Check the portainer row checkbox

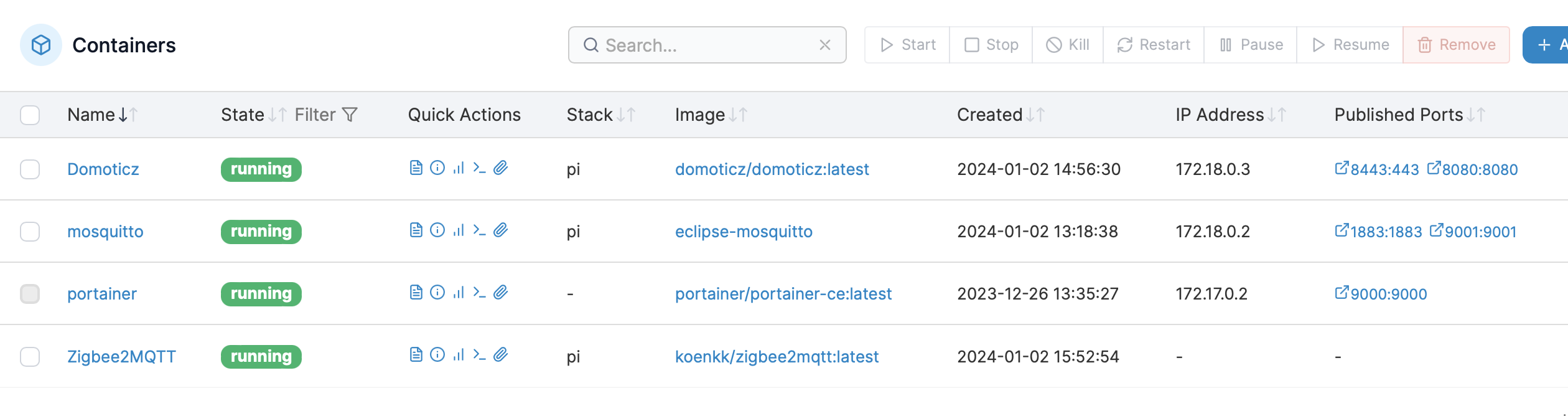coord(30,294)
